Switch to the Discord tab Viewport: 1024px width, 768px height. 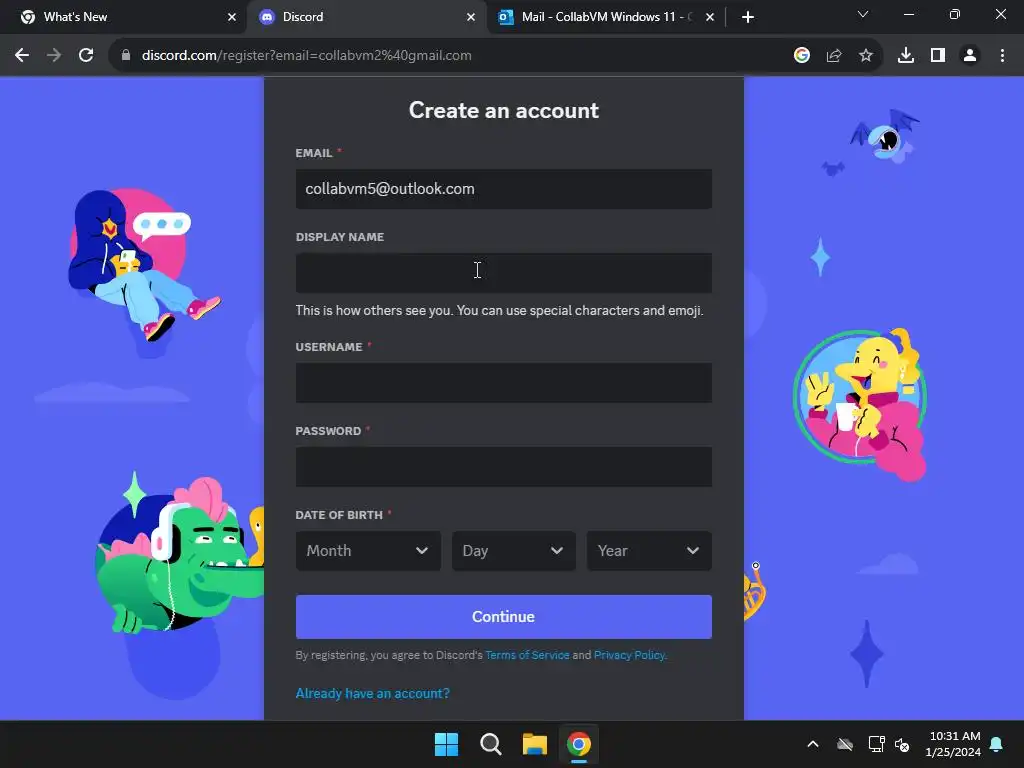click(367, 17)
